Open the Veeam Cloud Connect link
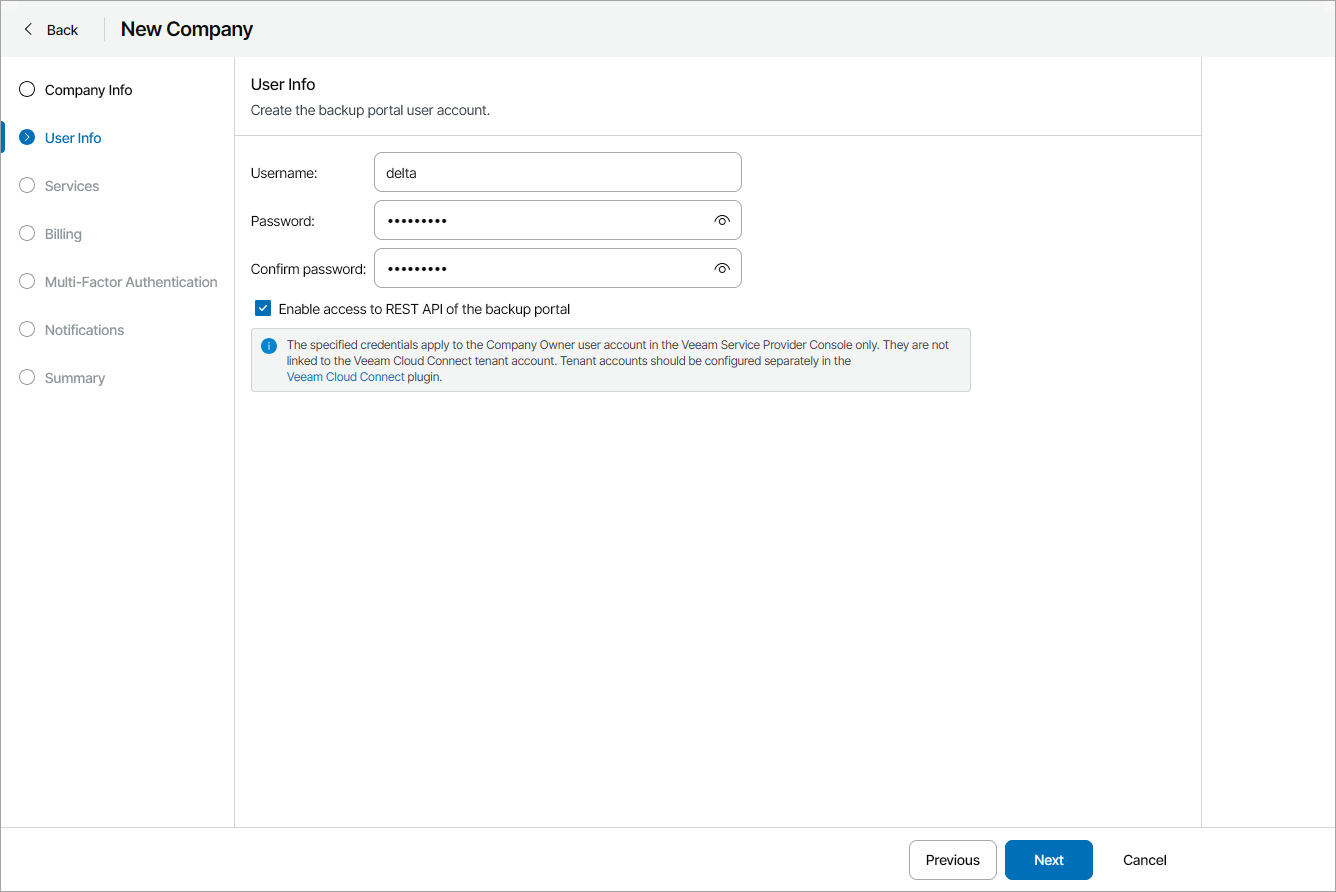This screenshot has width=1336, height=892. (x=345, y=377)
